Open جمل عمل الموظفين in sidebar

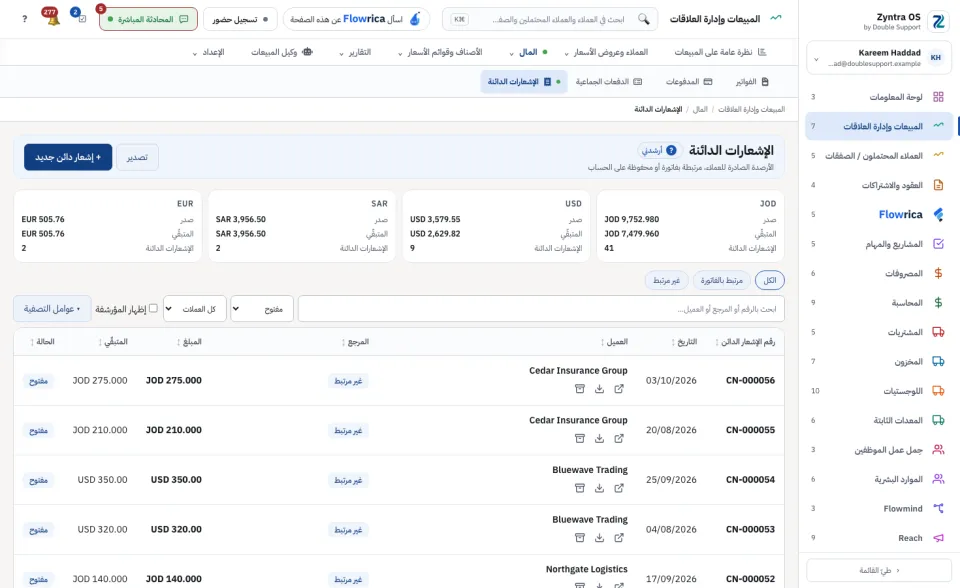pyautogui.click(x=879, y=450)
